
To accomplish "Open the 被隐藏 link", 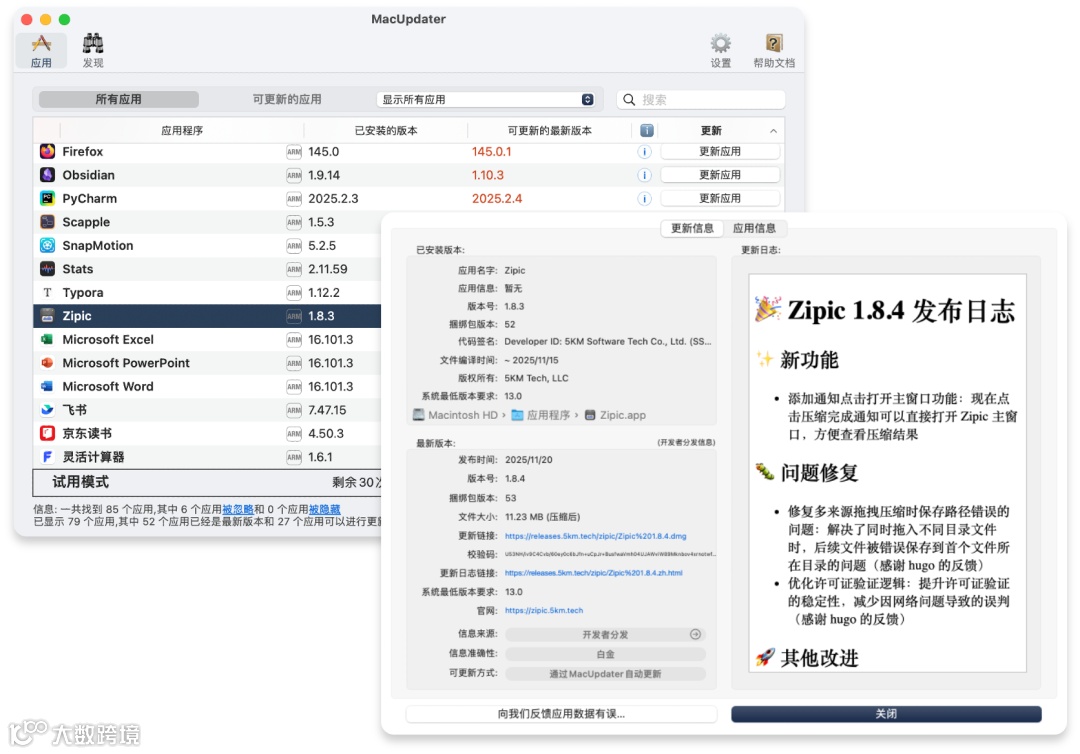I will coord(324,509).
